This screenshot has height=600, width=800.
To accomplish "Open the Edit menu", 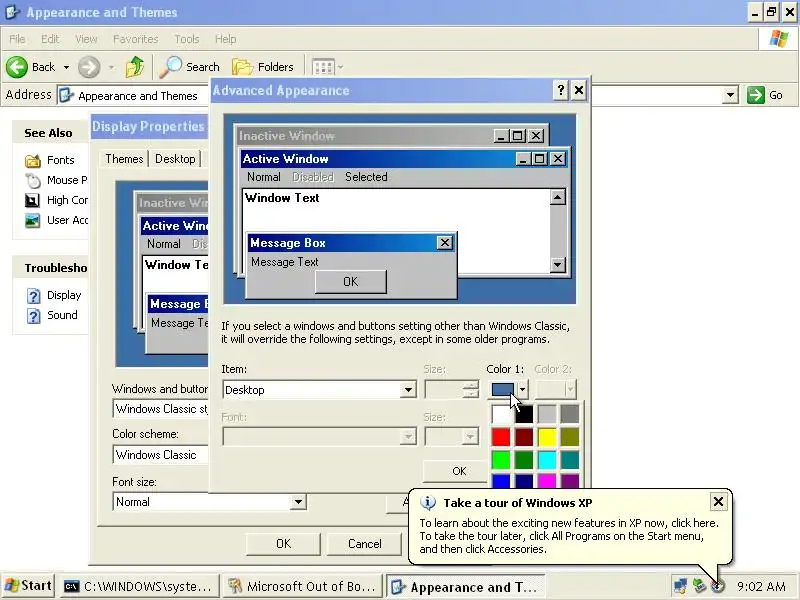I will click(50, 39).
